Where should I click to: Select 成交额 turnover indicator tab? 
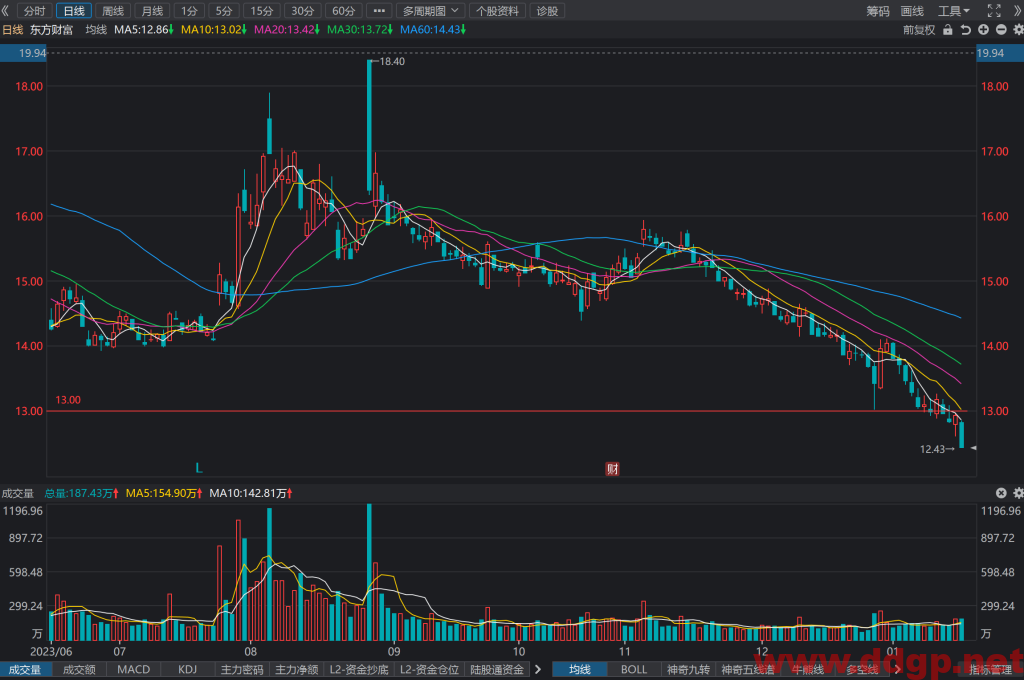coord(79,670)
